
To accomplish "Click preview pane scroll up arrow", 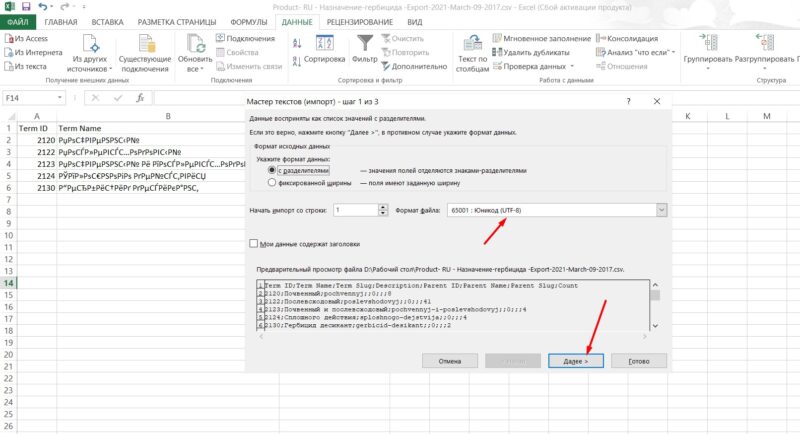I will (x=655, y=285).
